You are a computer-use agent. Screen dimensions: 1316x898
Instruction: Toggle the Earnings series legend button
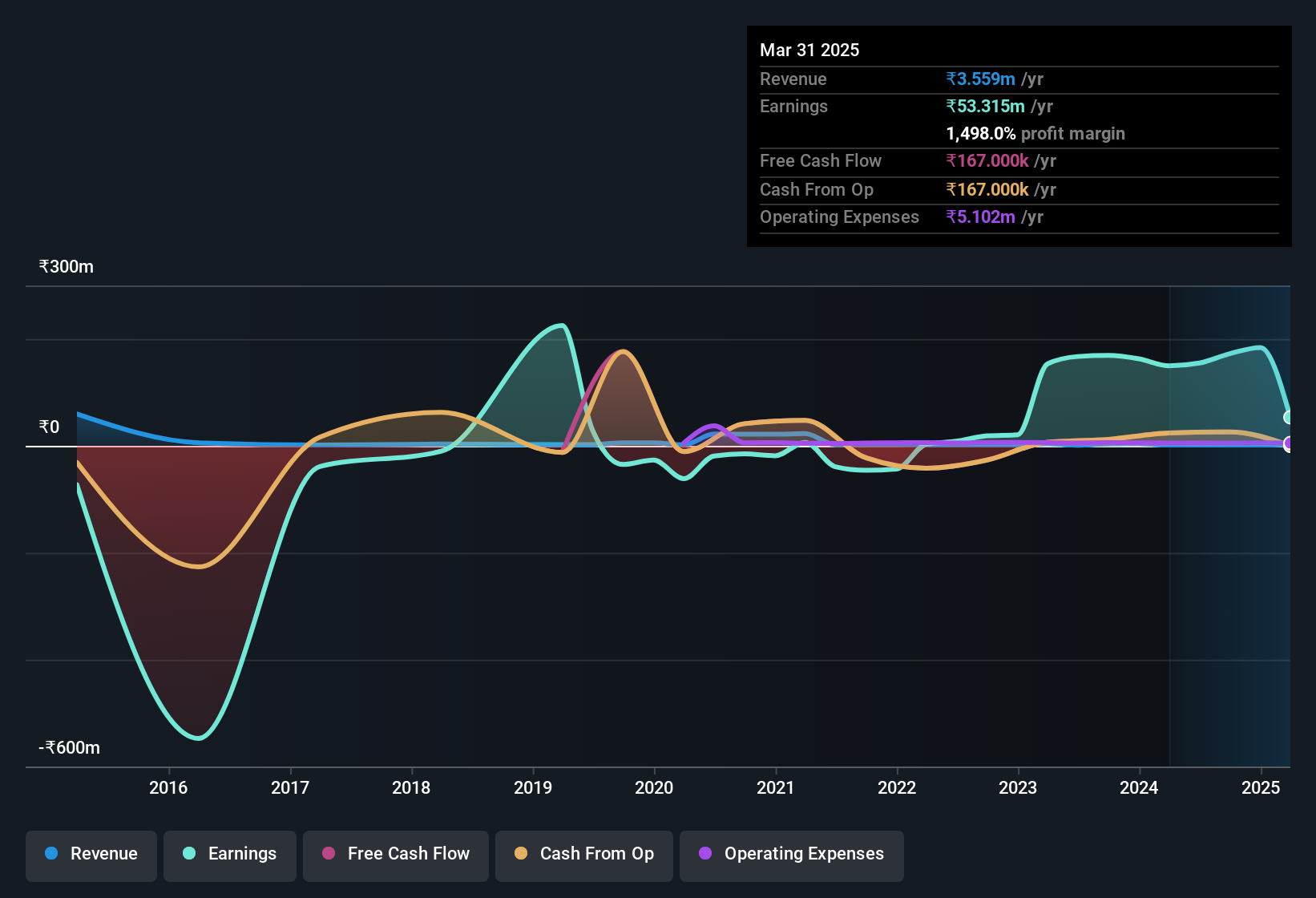click(230, 856)
